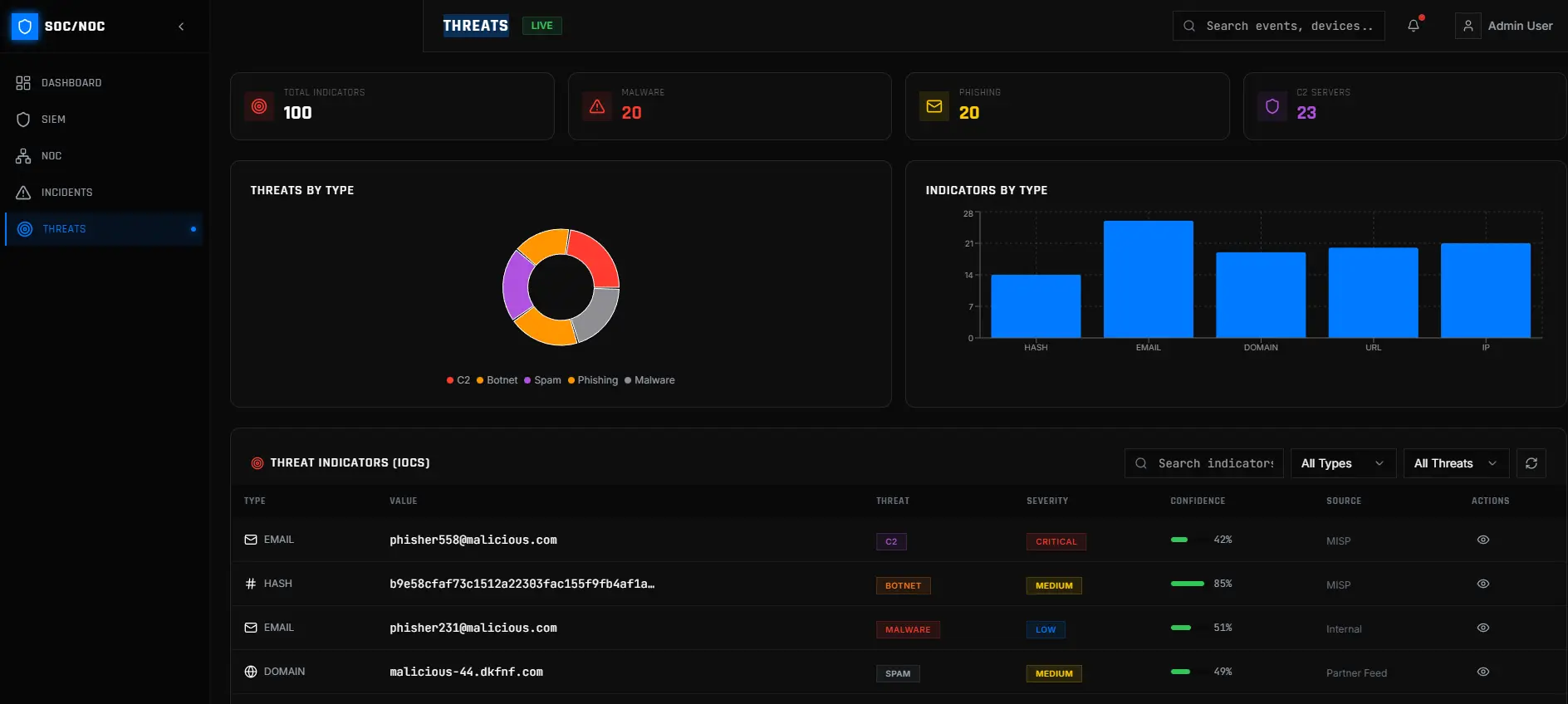Collapse the sidebar with the chevron
Screen dimensions: 1568x704
point(181,27)
